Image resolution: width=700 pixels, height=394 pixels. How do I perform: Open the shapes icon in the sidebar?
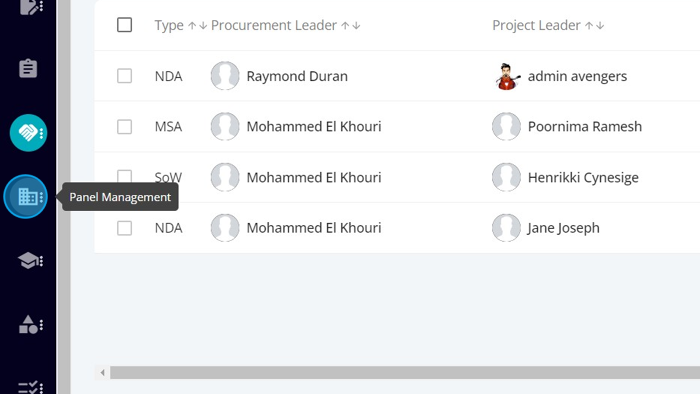coord(30,324)
